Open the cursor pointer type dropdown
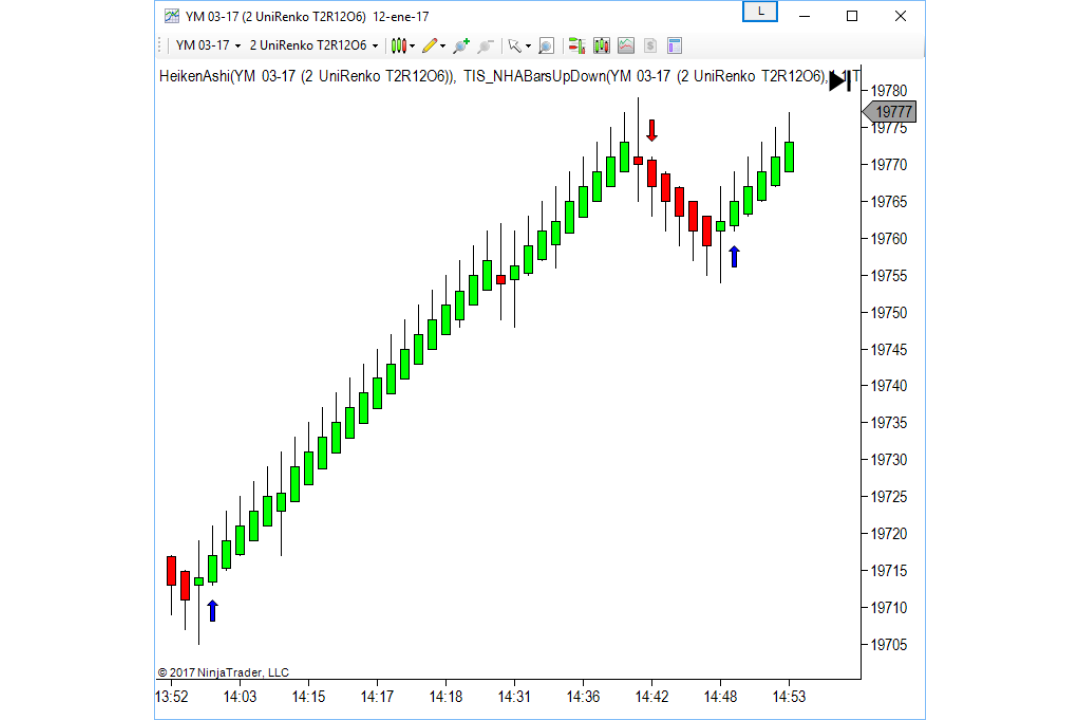The image size is (1080, 720). click(x=519, y=46)
